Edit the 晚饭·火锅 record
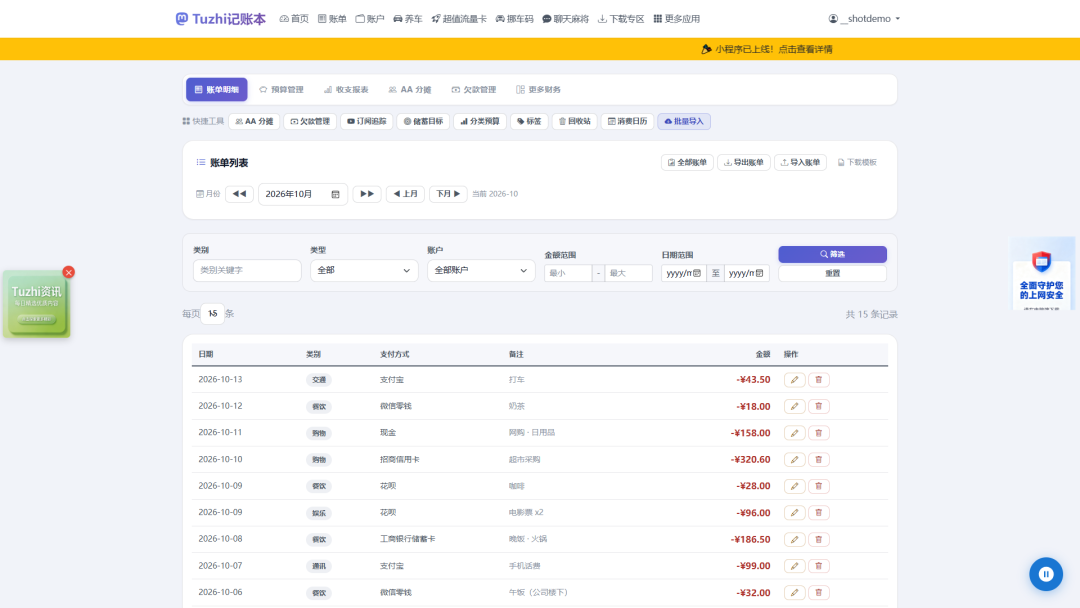1080x608 pixels. pos(794,539)
